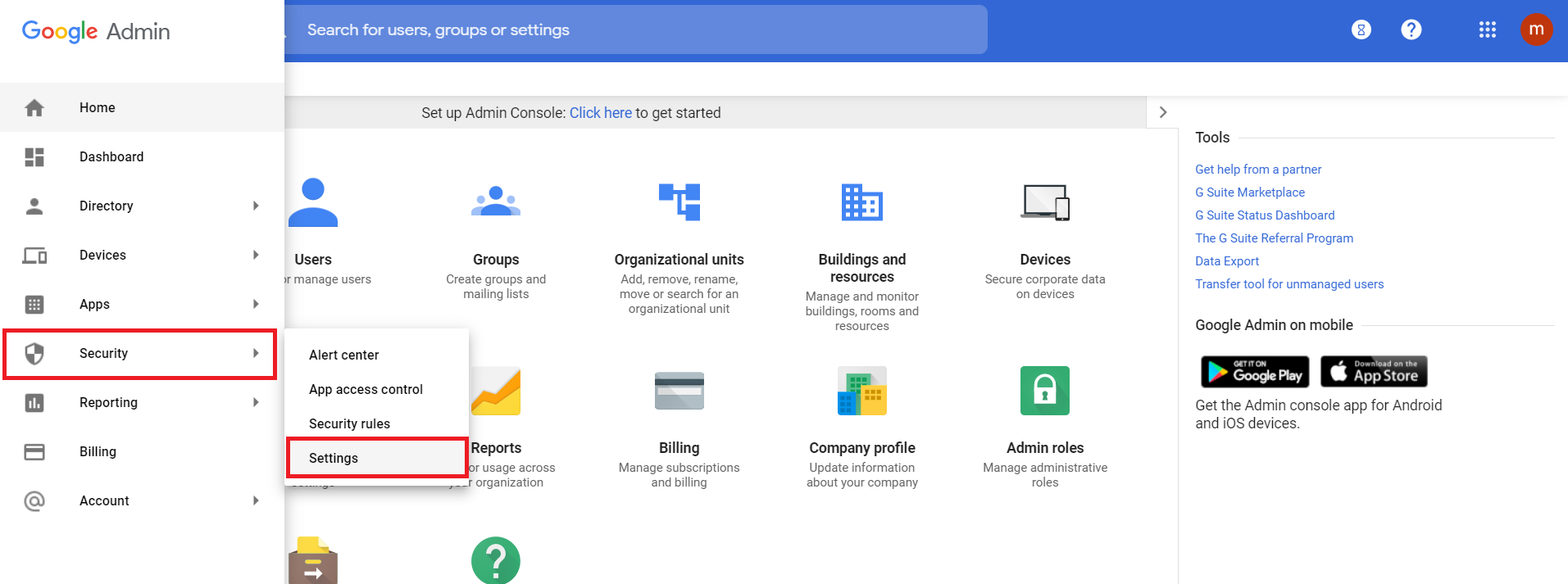Click the Account at-sign icon
This screenshot has height=584, width=1568.
tap(34, 500)
